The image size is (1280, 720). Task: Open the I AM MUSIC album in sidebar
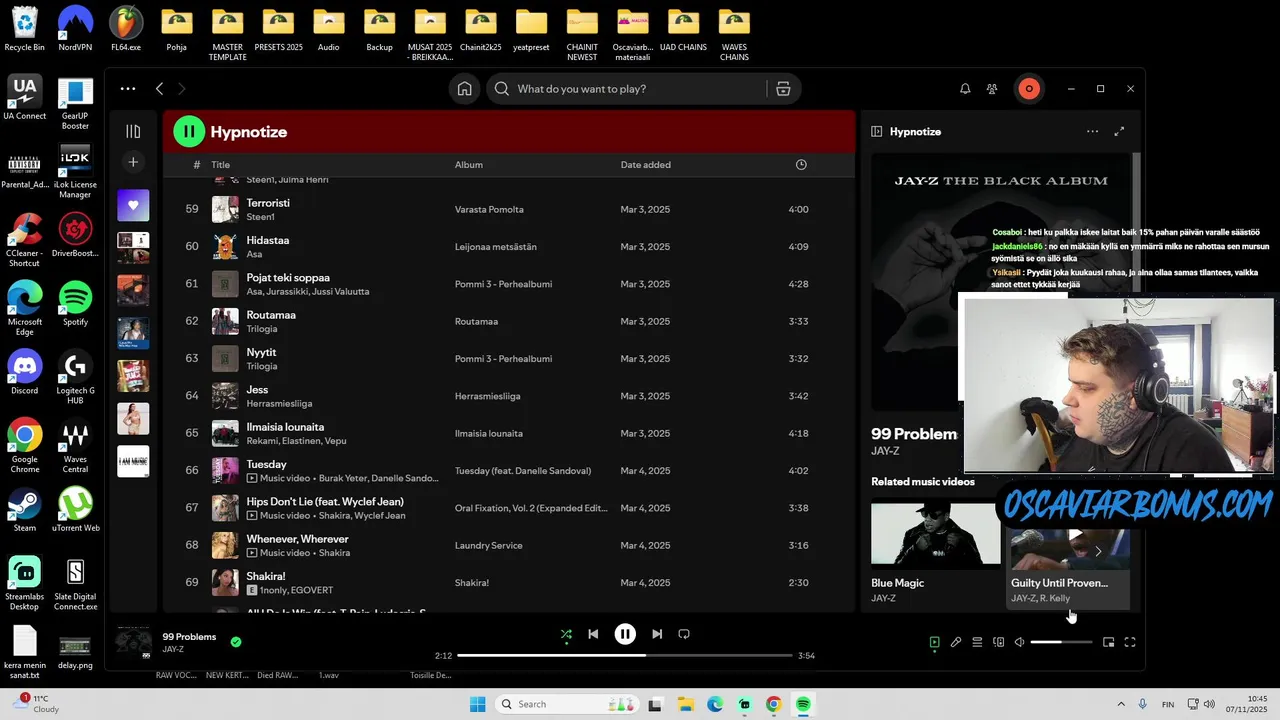pyautogui.click(x=133, y=461)
